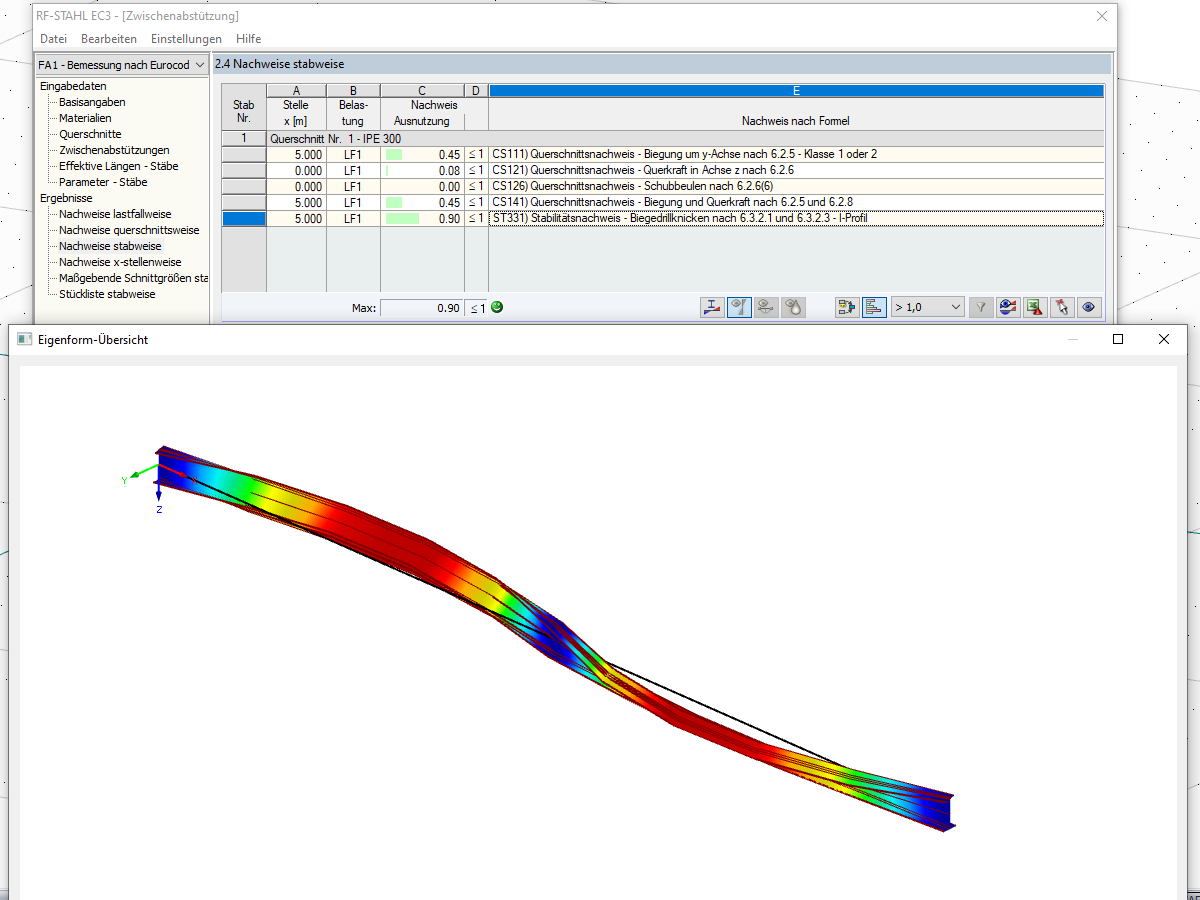Click the cross-section result diagram icon
Viewport: 1200px width, 900px height.
click(713, 308)
